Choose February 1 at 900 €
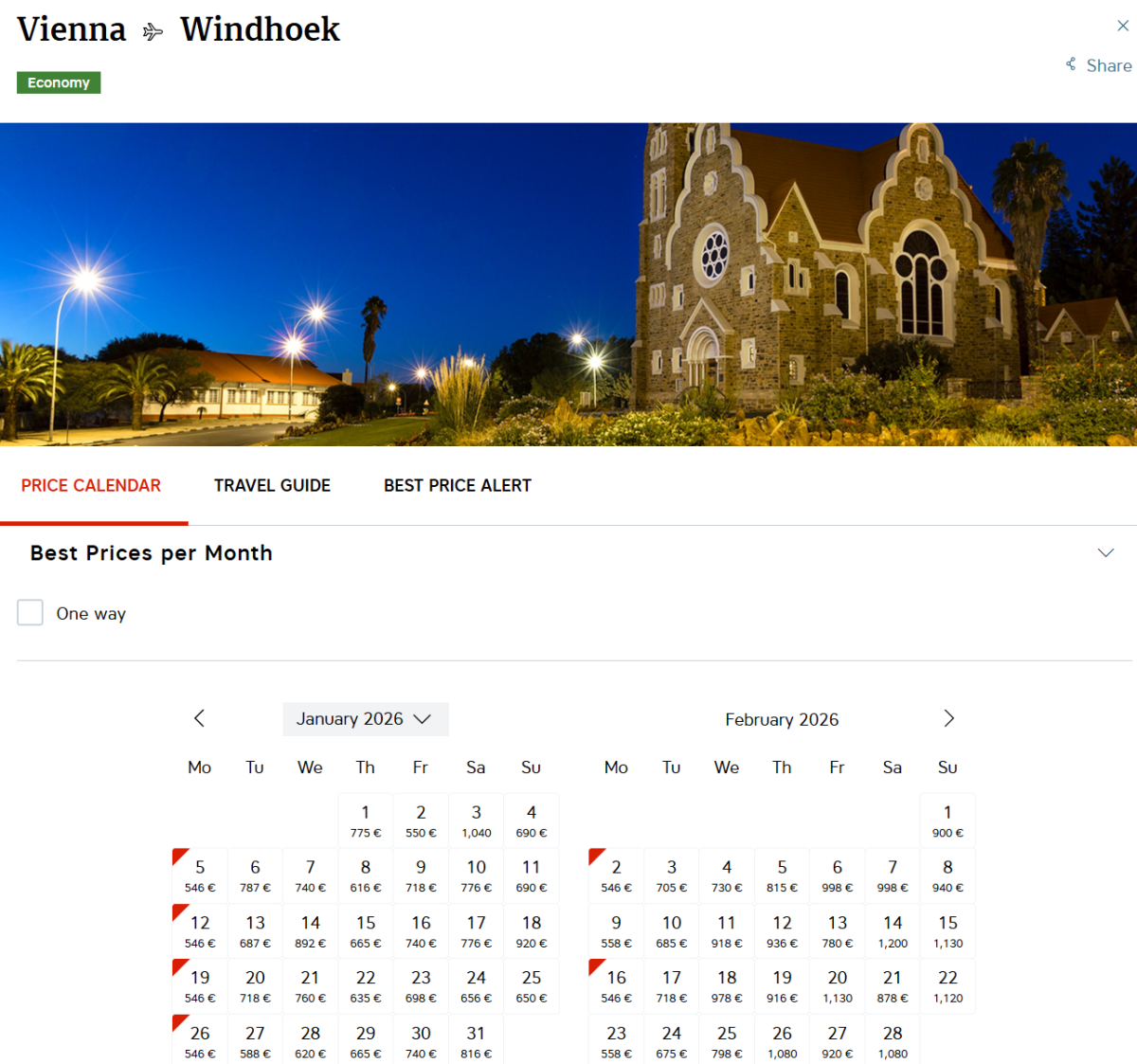 point(947,821)
